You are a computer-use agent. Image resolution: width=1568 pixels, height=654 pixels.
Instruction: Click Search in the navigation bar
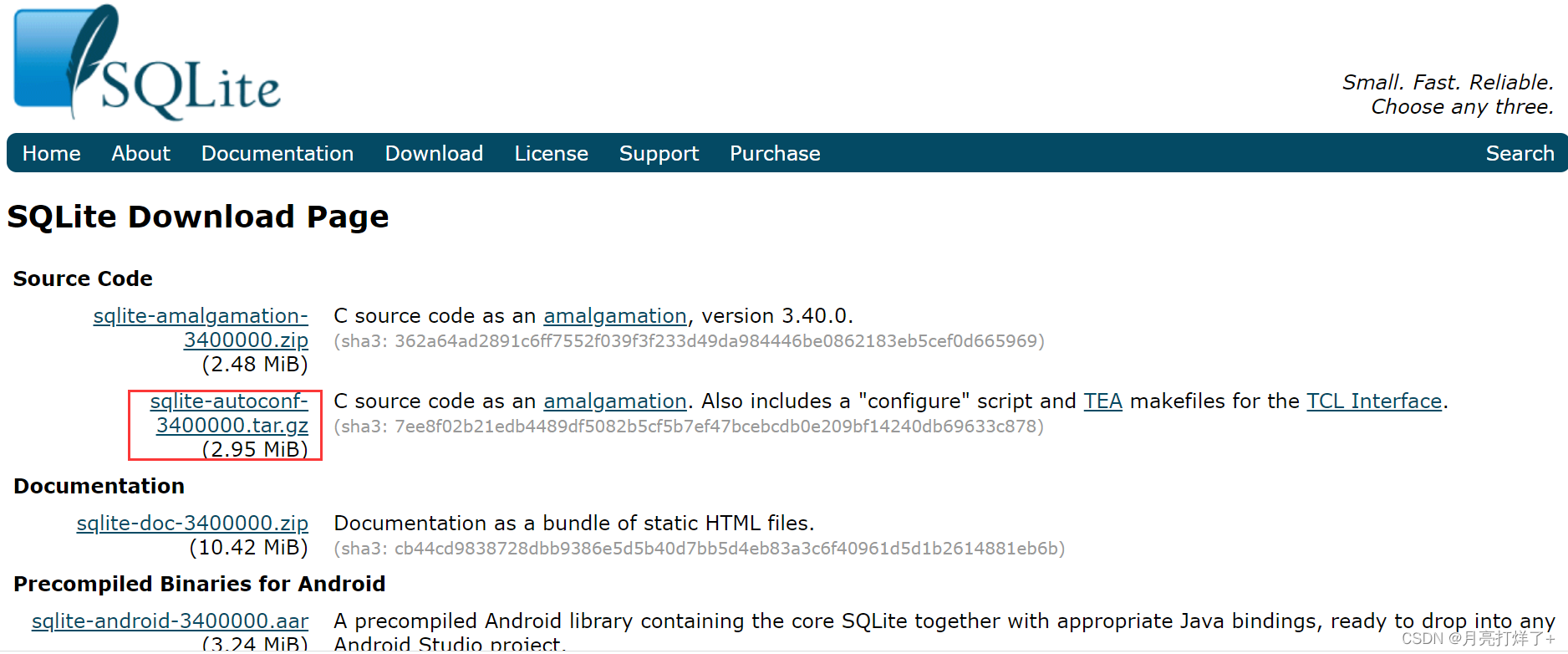[x=1520, y=154]
